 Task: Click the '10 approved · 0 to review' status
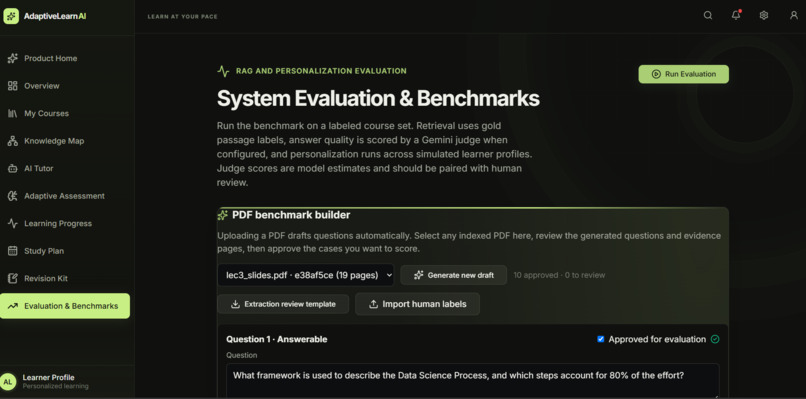(x=559, y=275)
